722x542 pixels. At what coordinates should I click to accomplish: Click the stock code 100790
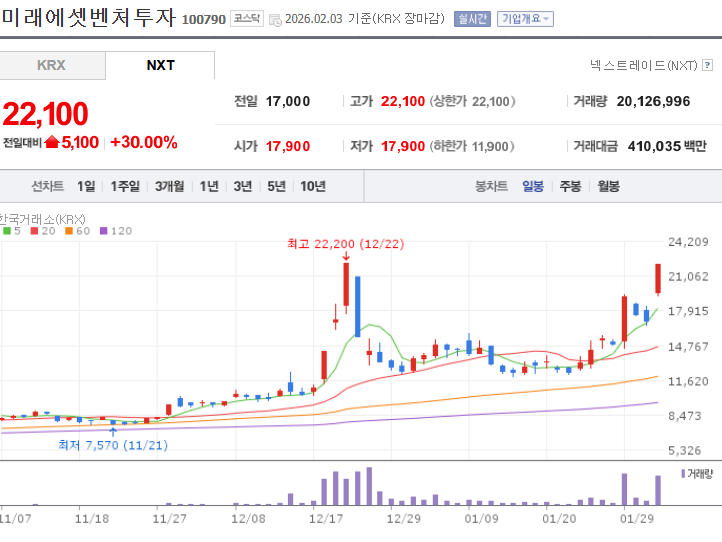tap(204, 19)
